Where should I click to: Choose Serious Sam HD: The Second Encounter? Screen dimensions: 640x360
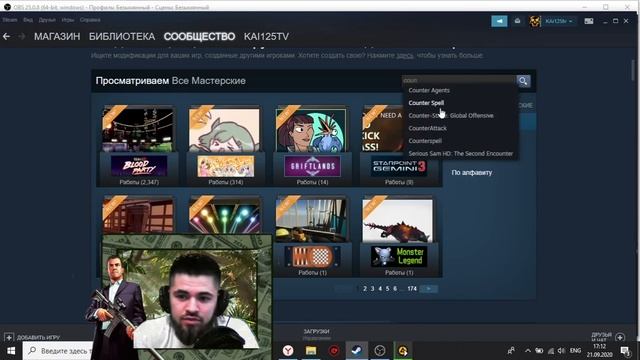460,153
